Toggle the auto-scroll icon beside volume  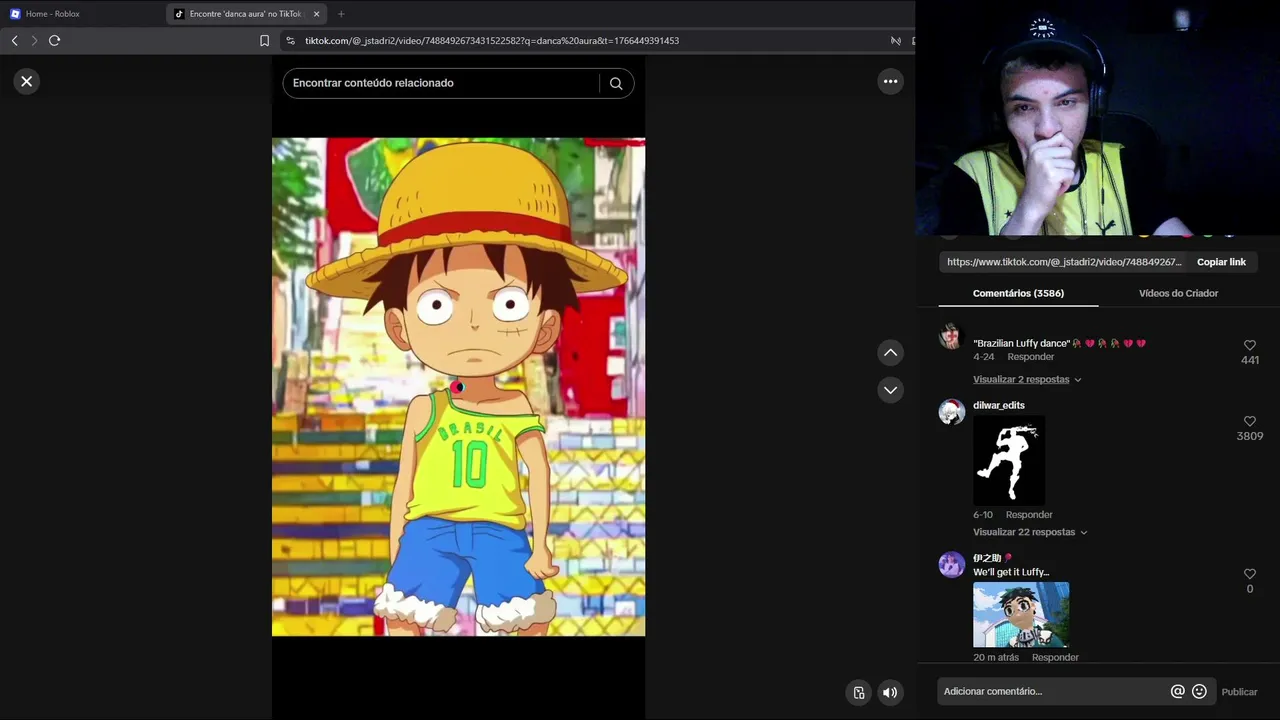[x=858, y=692]
